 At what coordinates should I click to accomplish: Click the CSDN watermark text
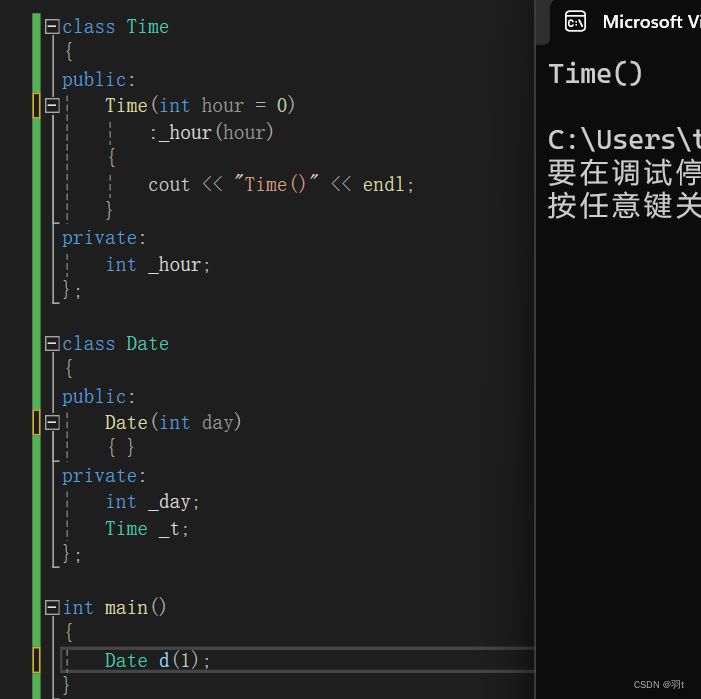coord(659,684)
